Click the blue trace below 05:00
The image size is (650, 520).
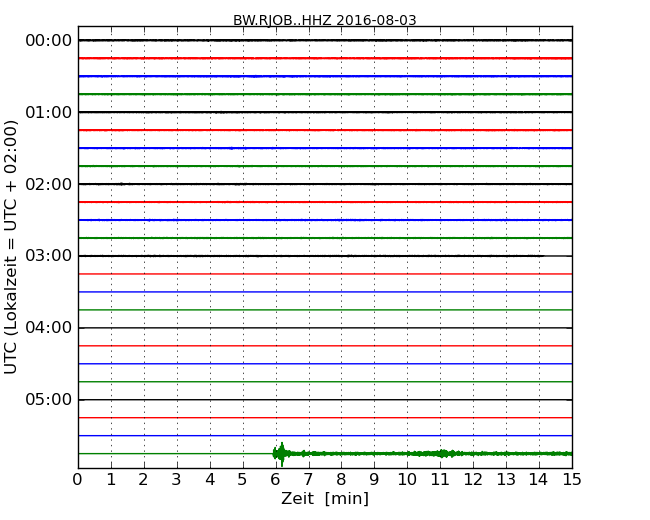pos(325,436)
